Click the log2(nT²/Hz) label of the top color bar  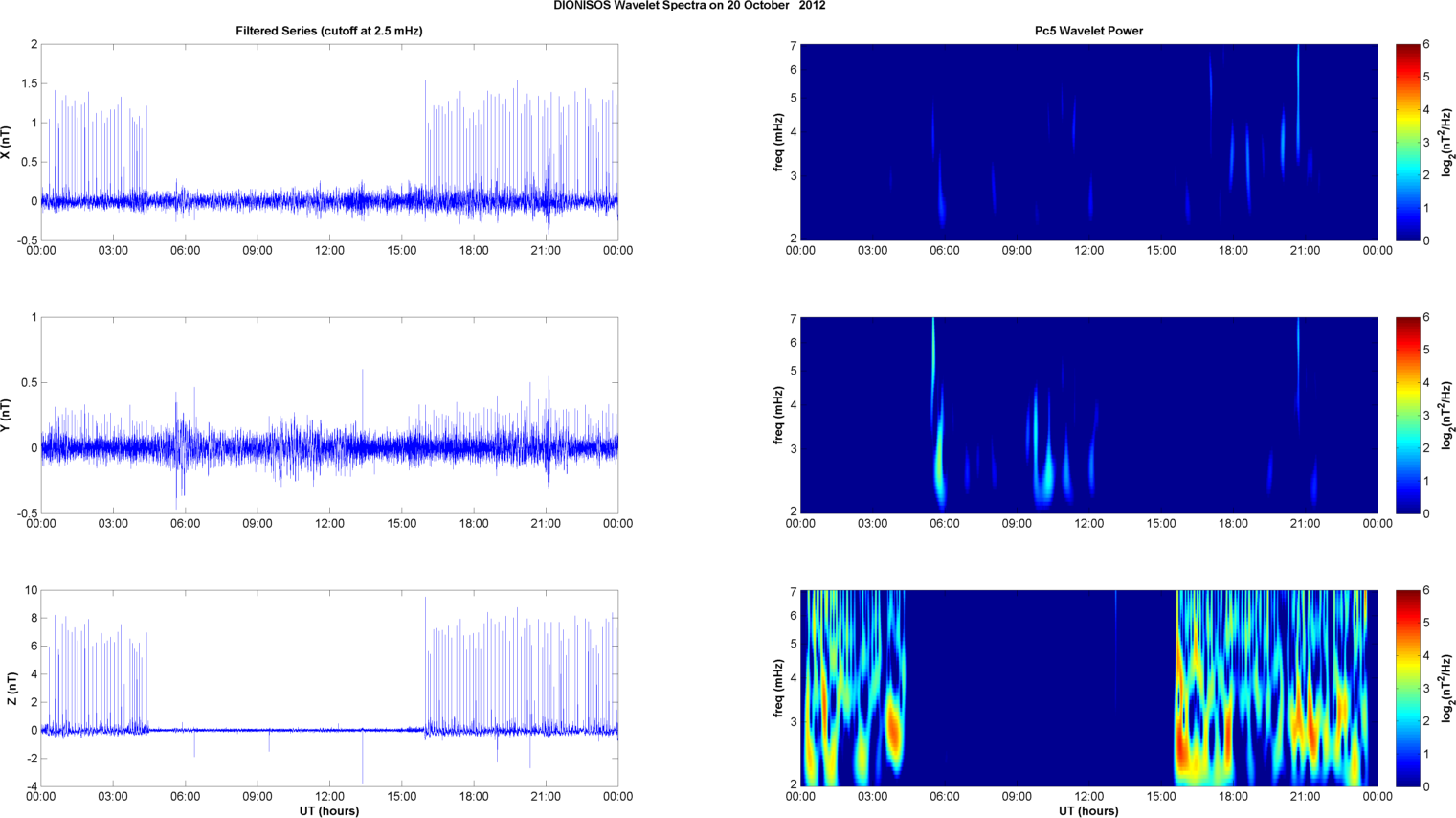click(1447, 143)
